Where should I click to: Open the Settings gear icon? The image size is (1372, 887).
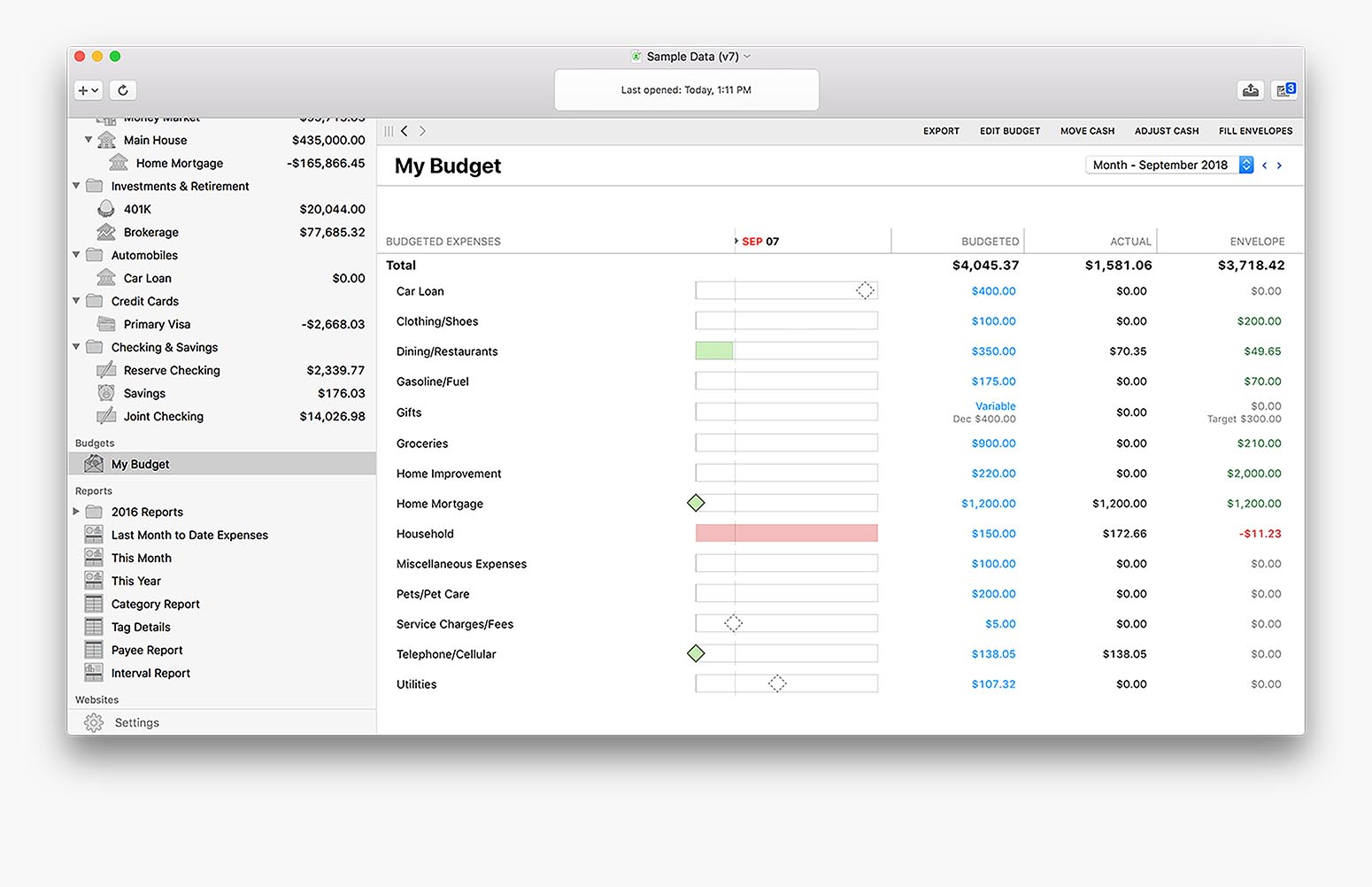coord(94,723)
